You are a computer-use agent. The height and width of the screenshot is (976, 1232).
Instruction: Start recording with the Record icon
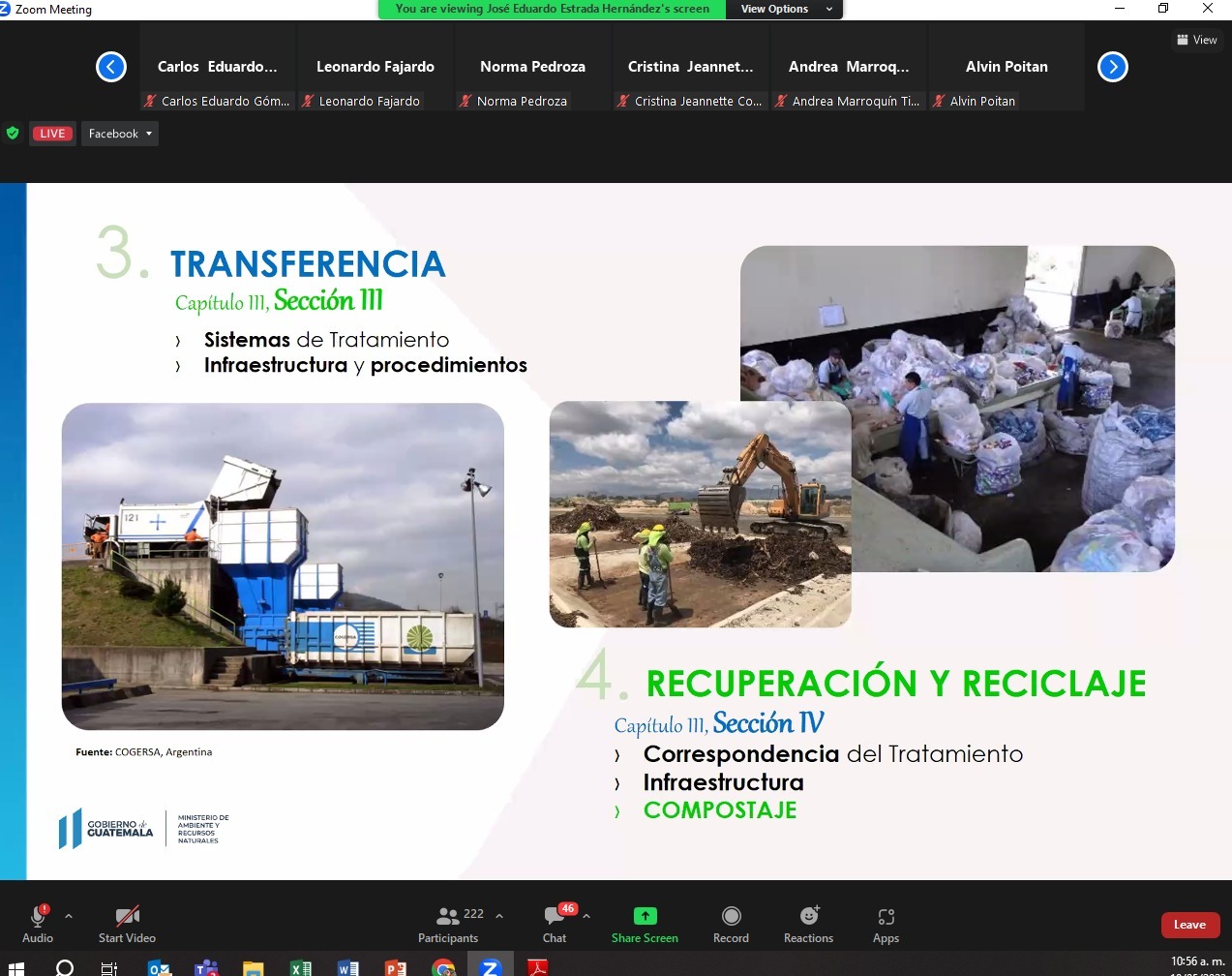click(731, 916)
